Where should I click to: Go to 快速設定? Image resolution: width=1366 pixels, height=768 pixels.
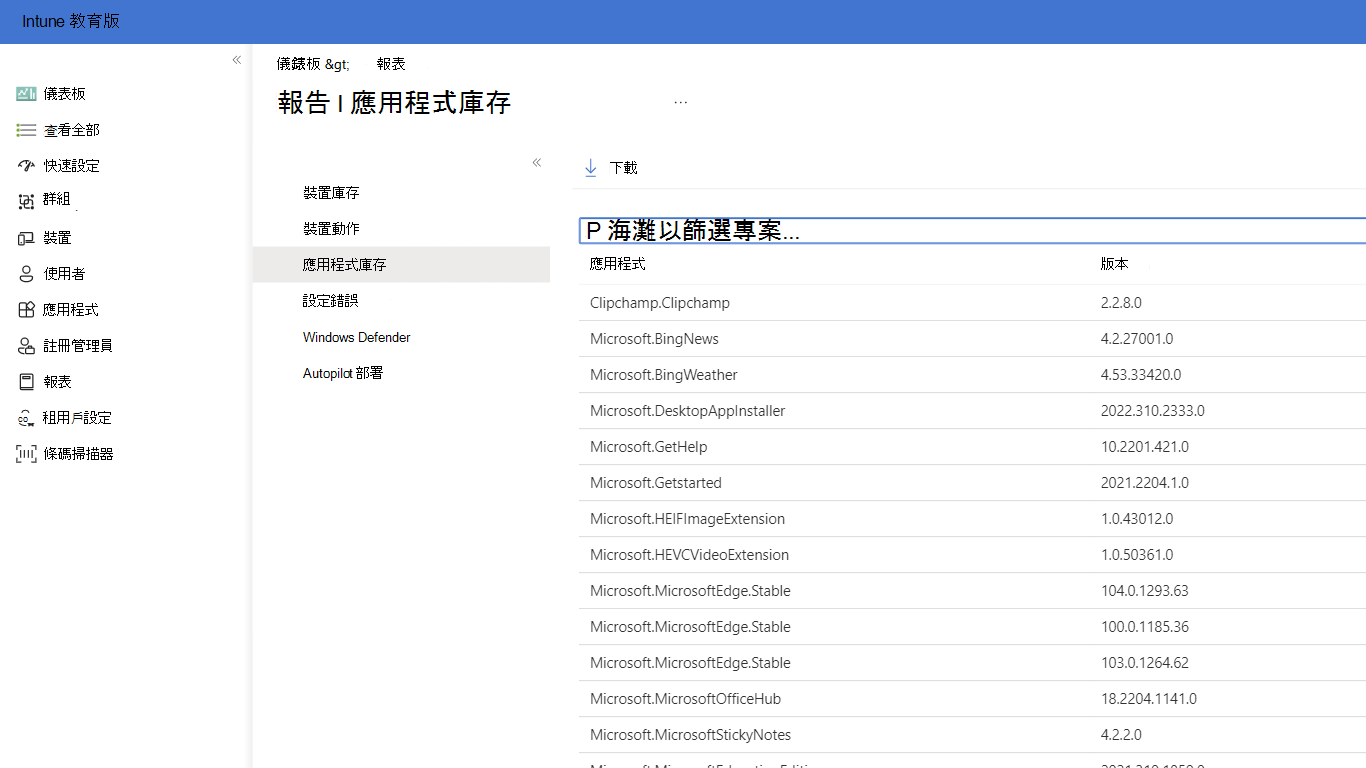tap(72, 166)
